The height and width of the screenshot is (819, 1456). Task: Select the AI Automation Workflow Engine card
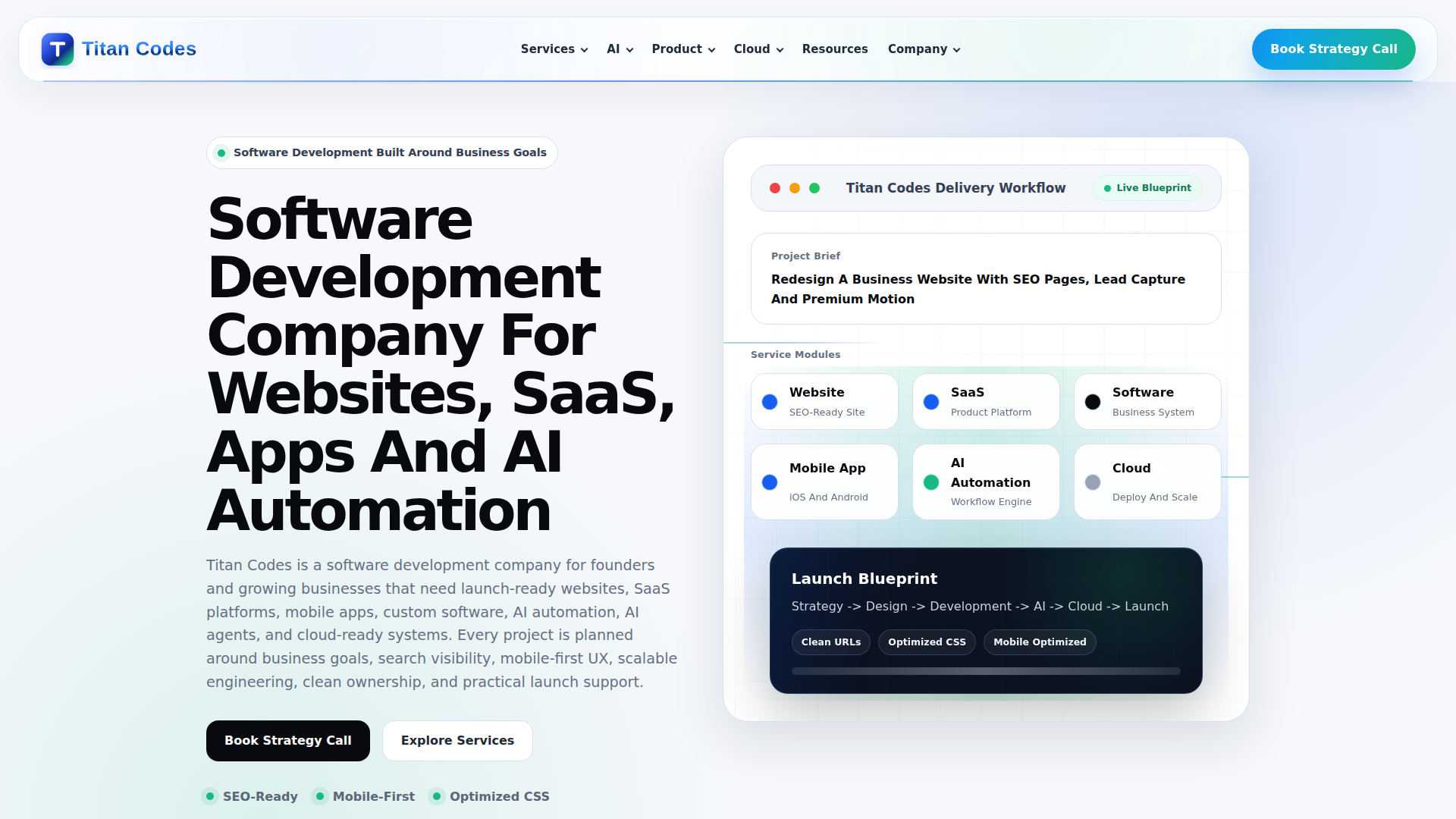pos(986,482)
